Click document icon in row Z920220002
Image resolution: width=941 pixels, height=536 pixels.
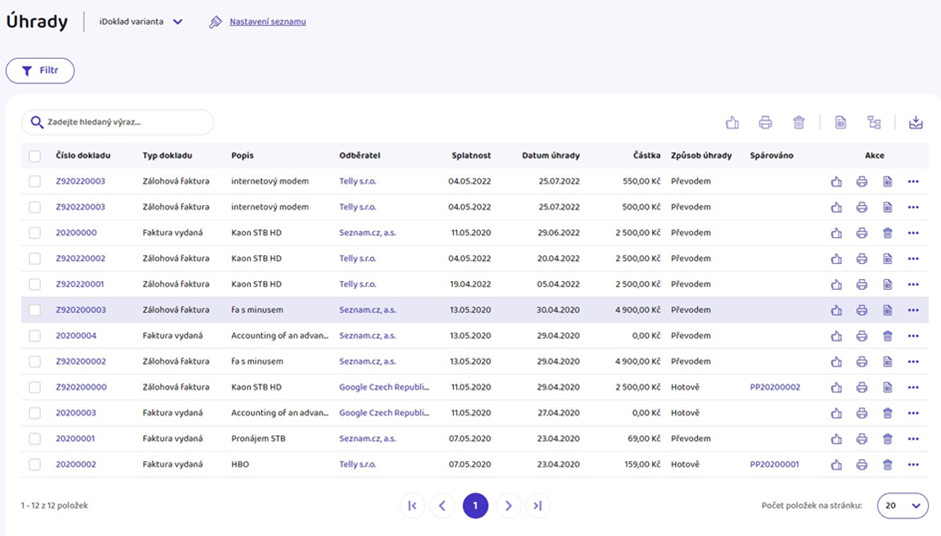(x=888, y=259)
